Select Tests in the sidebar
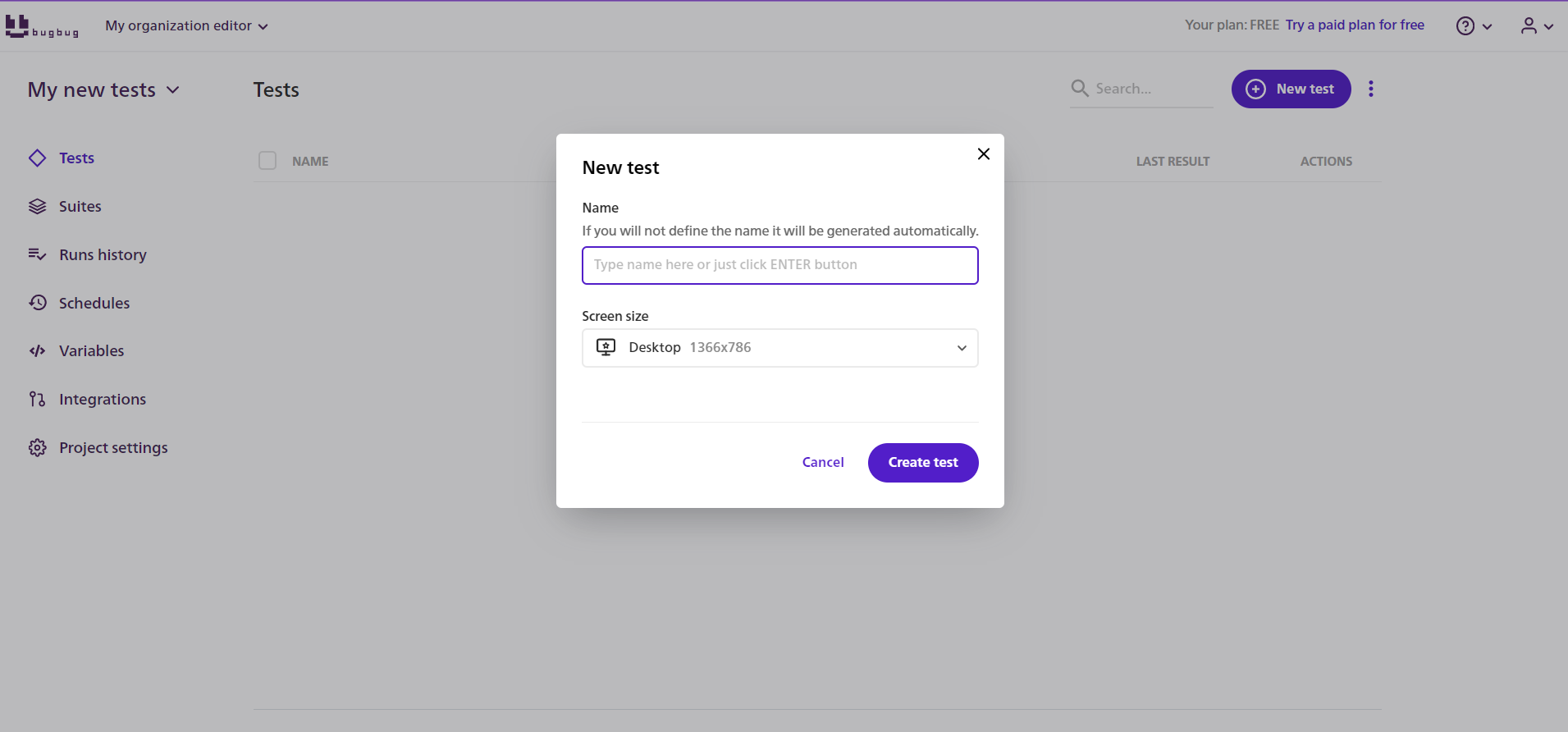Image resolution: width=1568 pixels, height=732 pixels. 76,158
